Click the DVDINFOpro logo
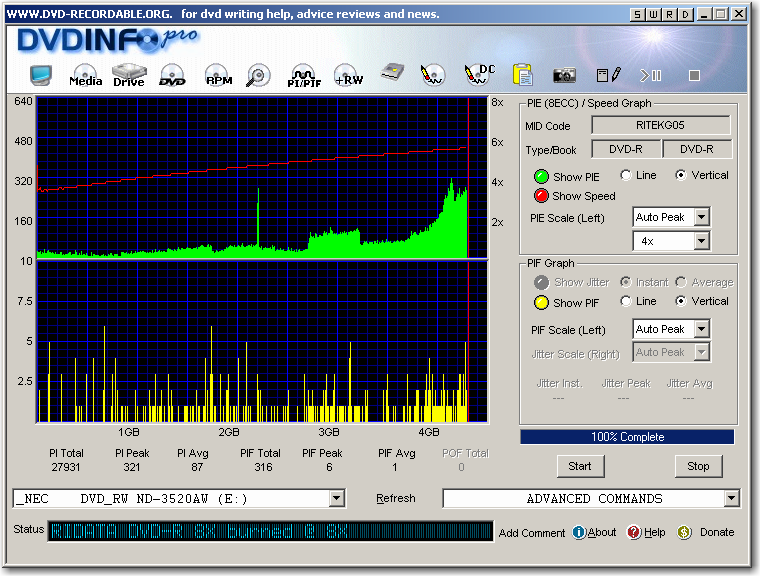Screen dimensions: 760x576 (108, 40)
